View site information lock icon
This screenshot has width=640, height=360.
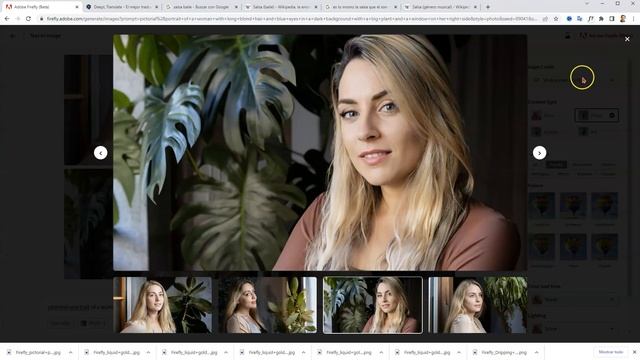41,19
